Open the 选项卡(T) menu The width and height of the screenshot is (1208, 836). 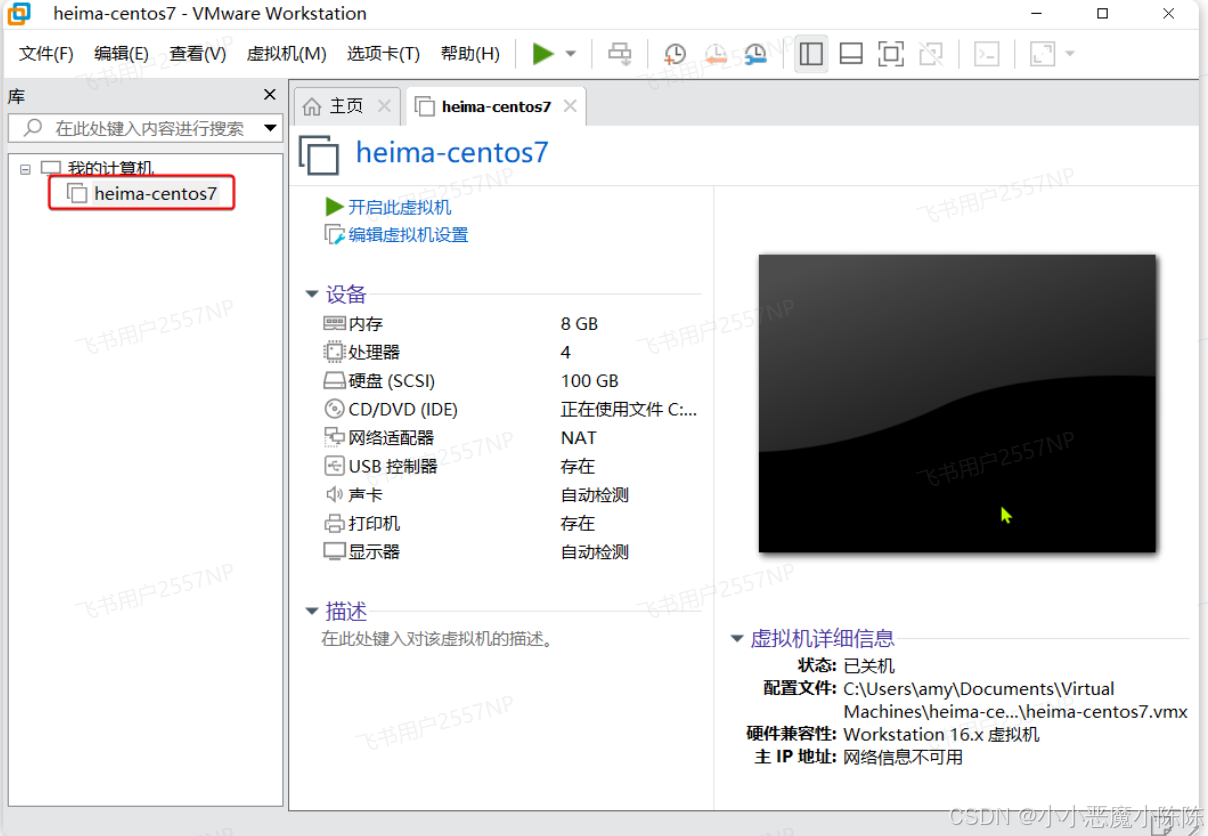tap(383, 54)
